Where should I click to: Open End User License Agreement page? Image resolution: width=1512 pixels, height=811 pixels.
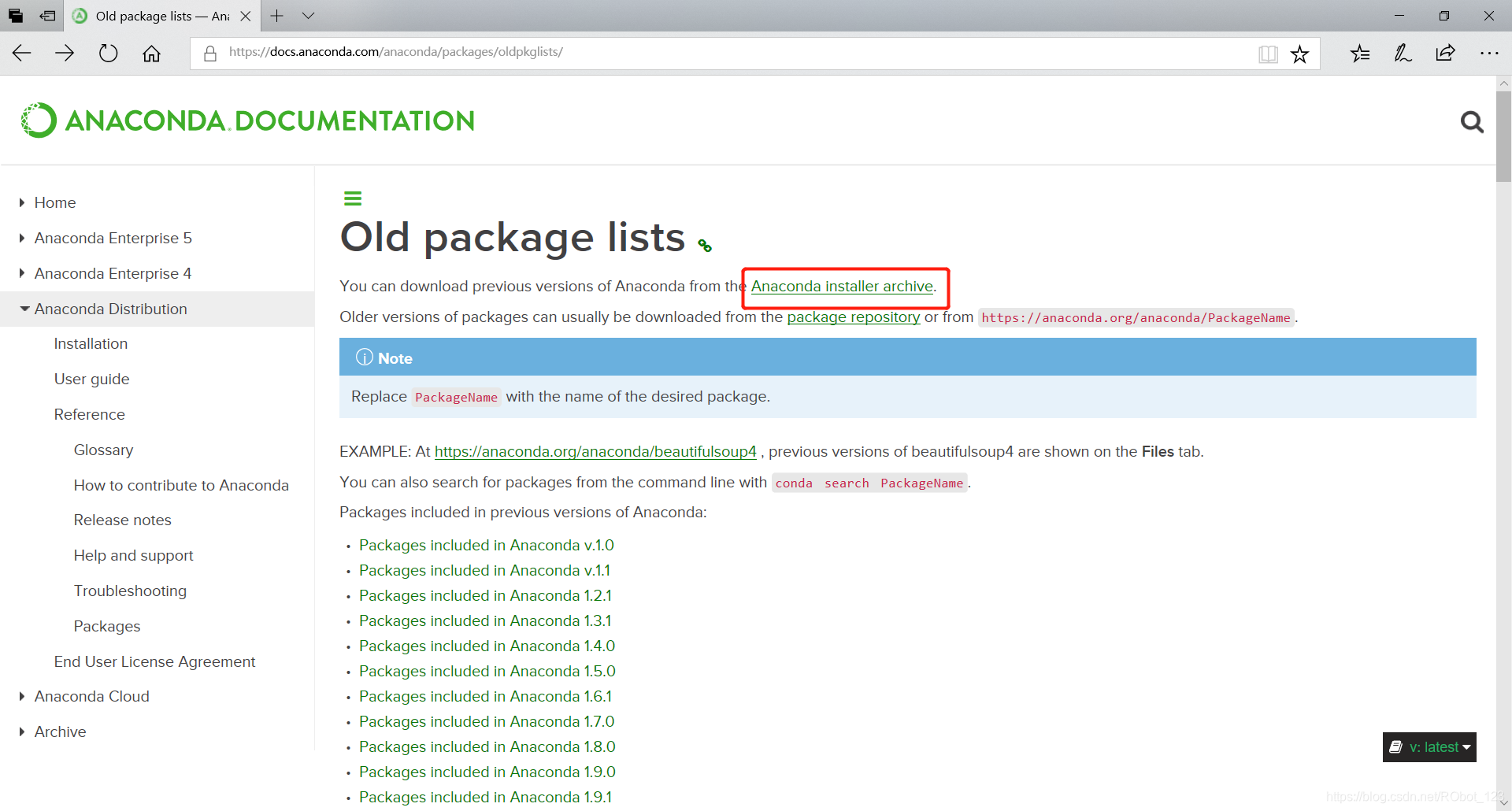pyautogui.click(x=154, y=661)
